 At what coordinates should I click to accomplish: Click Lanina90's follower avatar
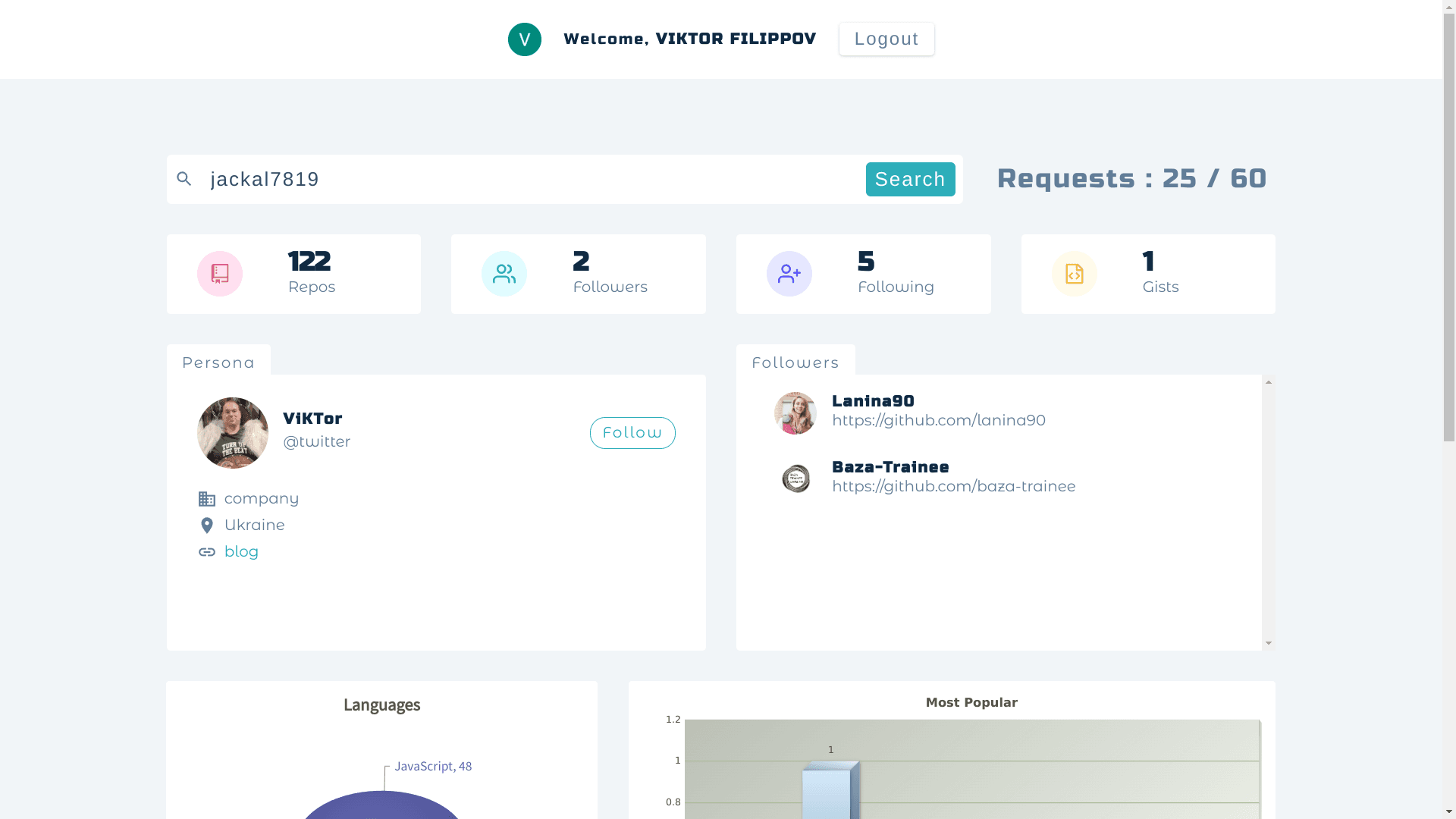(x=795, y=413)
